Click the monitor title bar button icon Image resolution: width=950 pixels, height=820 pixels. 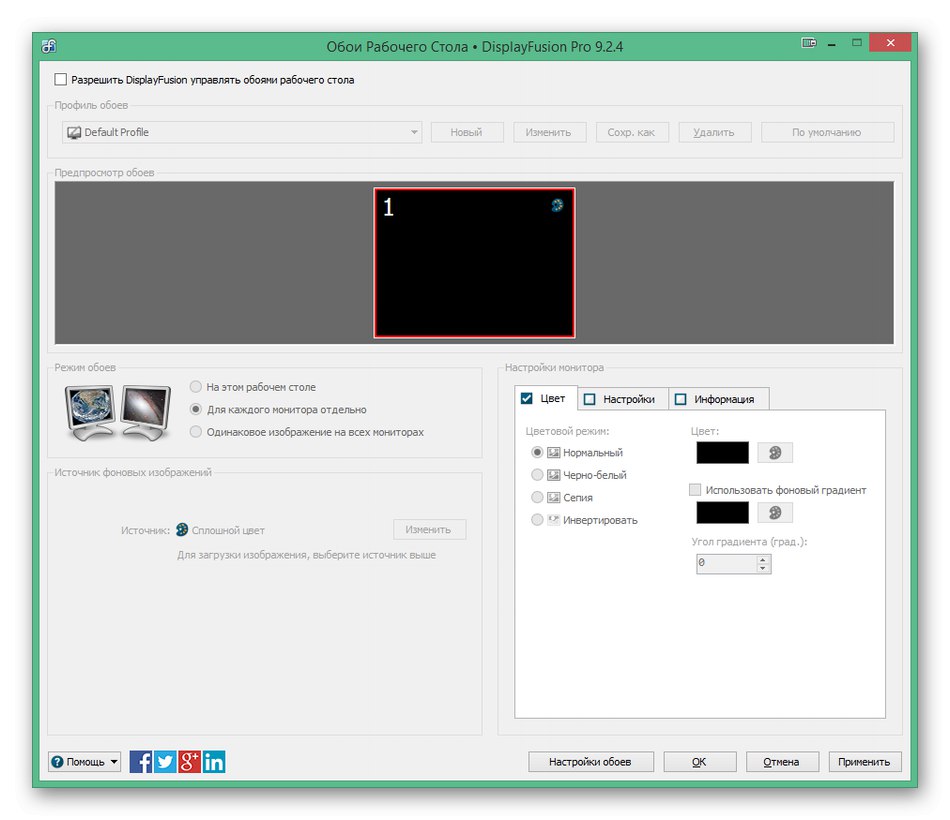[809, 42]
